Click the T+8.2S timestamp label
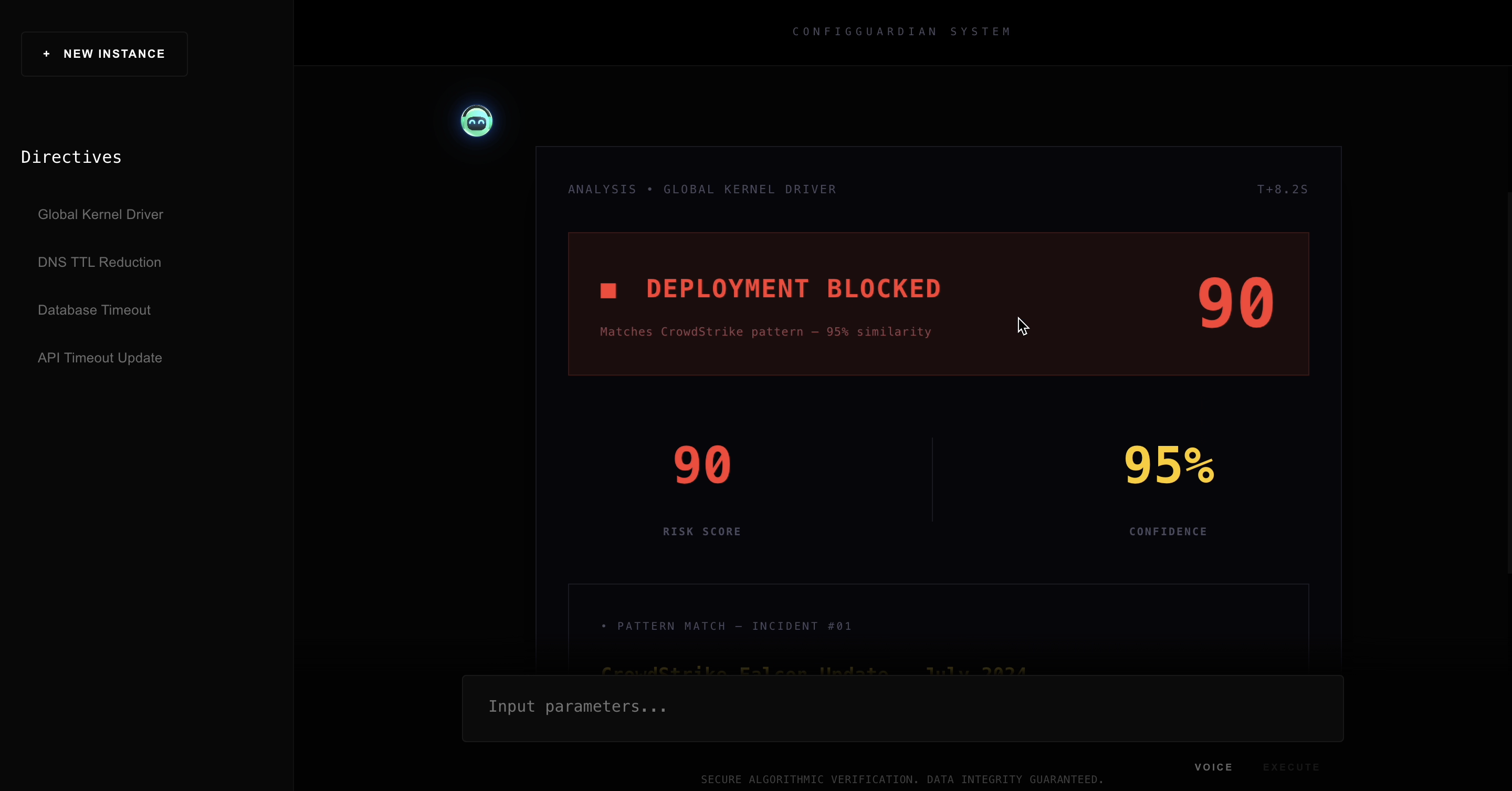The image size is (1512, 791). [1282, 190]
